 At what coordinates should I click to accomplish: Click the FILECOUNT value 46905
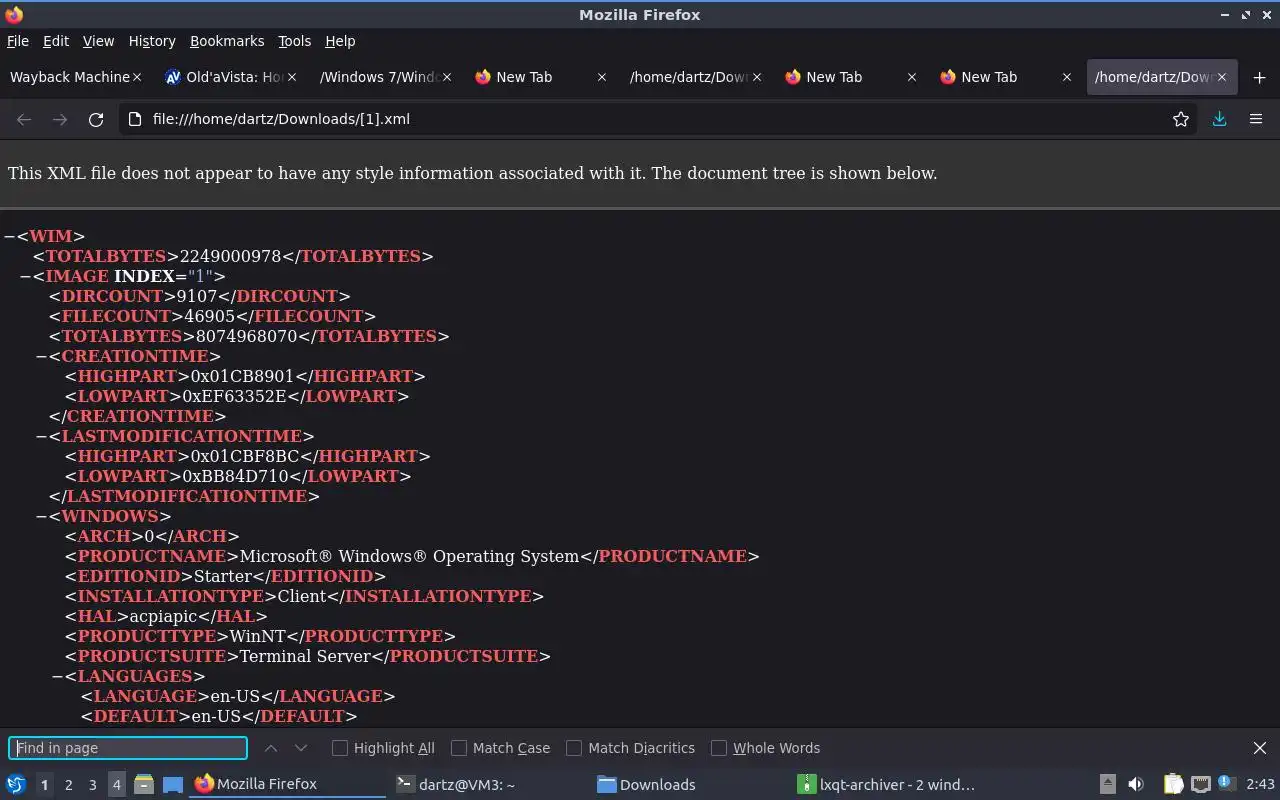209,316
